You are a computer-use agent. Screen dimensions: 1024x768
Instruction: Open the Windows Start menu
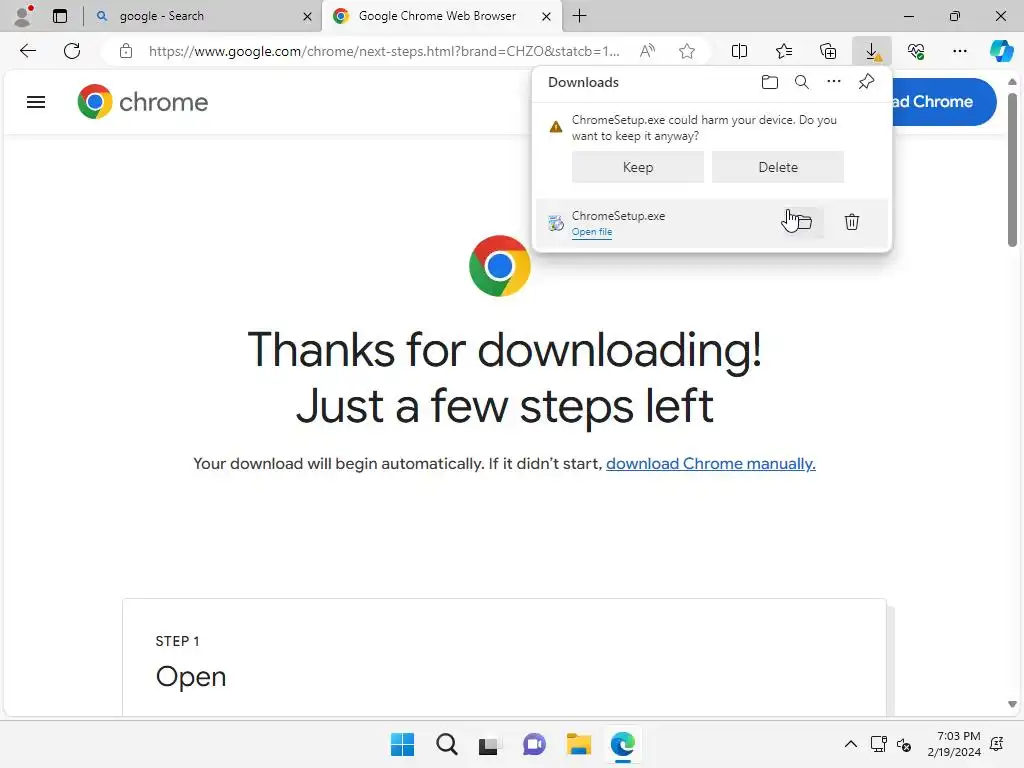pos(402,744)
